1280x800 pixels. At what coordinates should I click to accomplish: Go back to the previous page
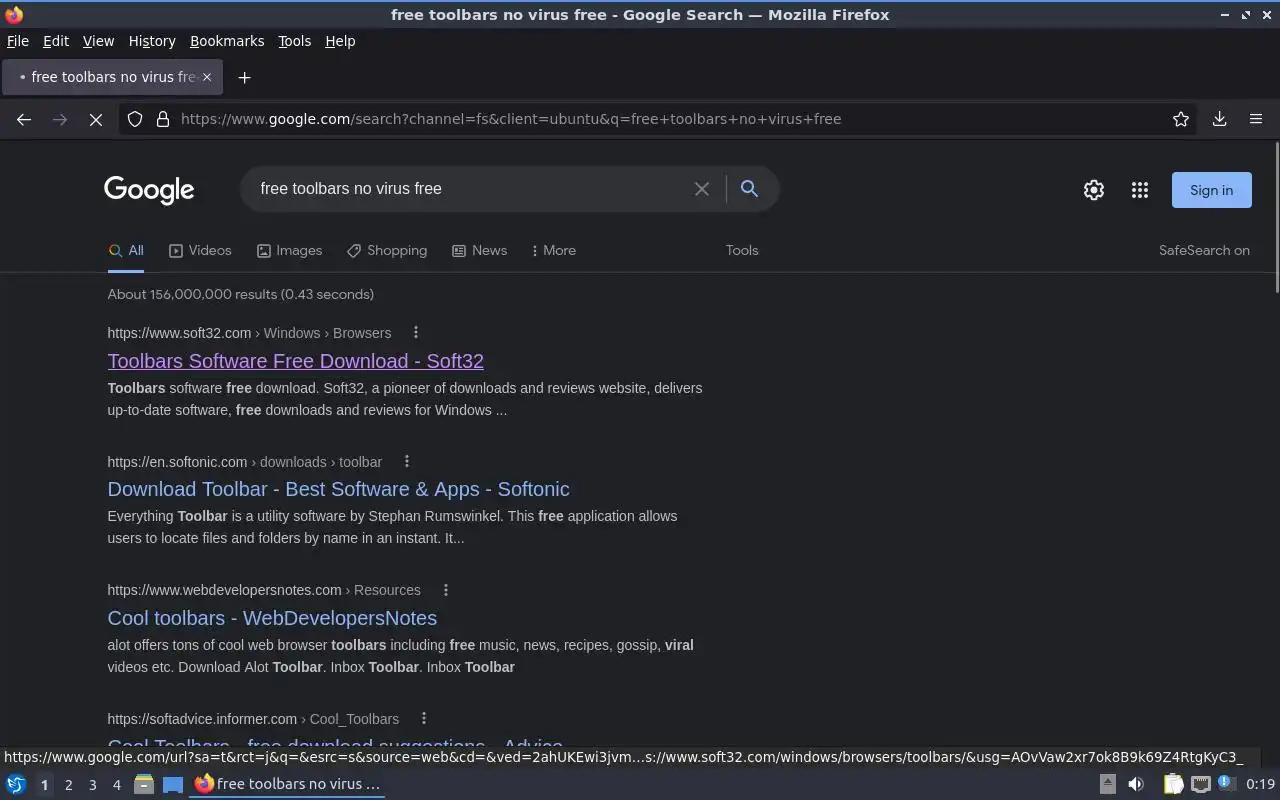coord(24,119)
